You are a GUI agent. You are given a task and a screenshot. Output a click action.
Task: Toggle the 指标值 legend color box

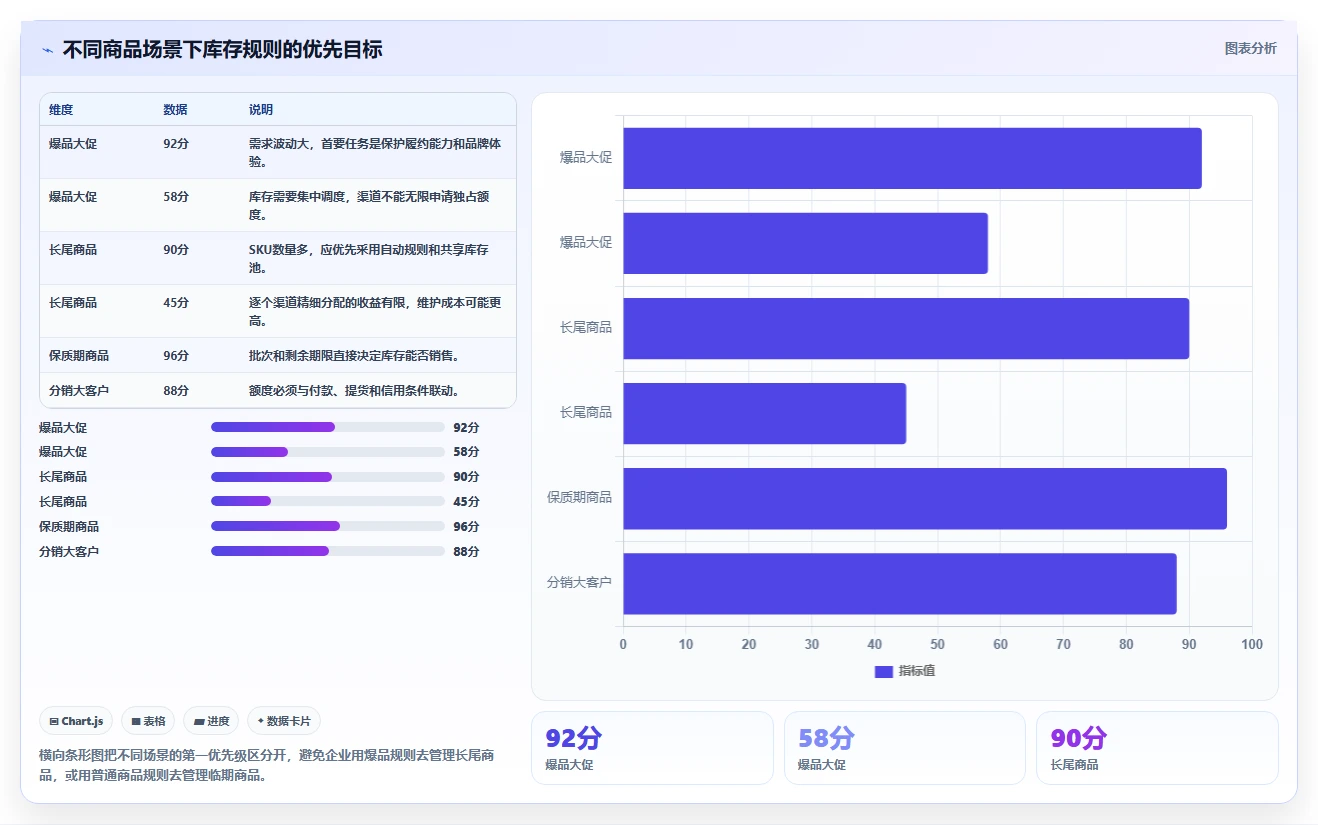click(883, 671)
